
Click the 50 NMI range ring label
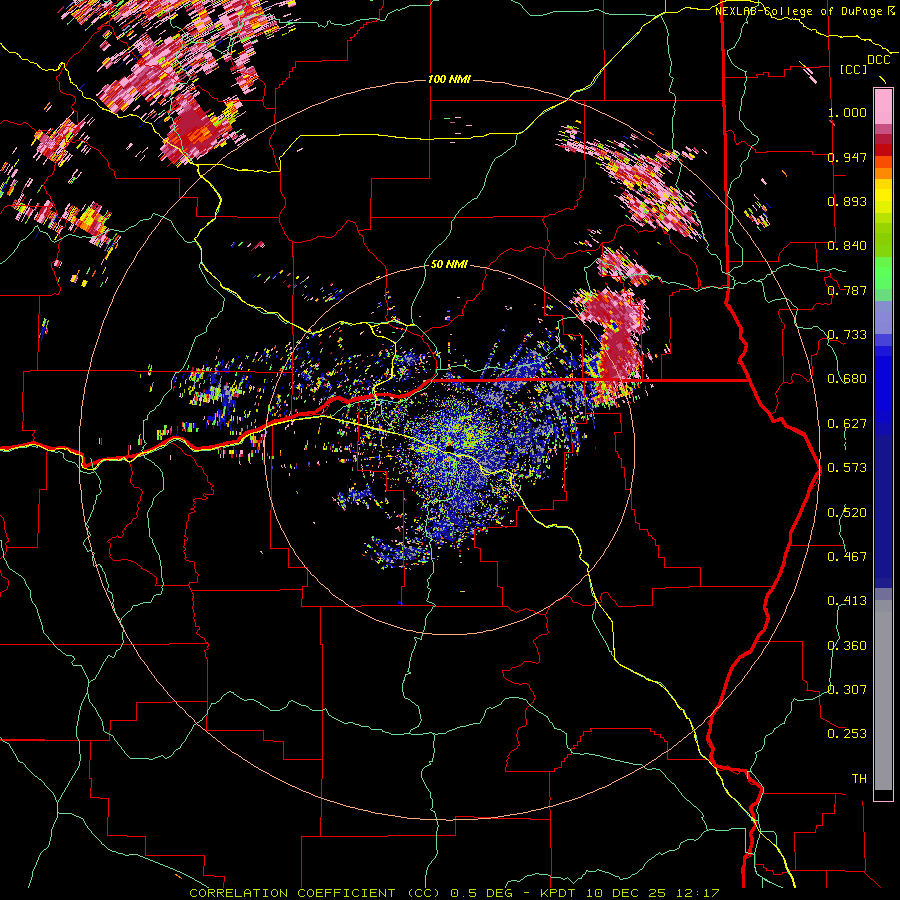click(449, 265)
